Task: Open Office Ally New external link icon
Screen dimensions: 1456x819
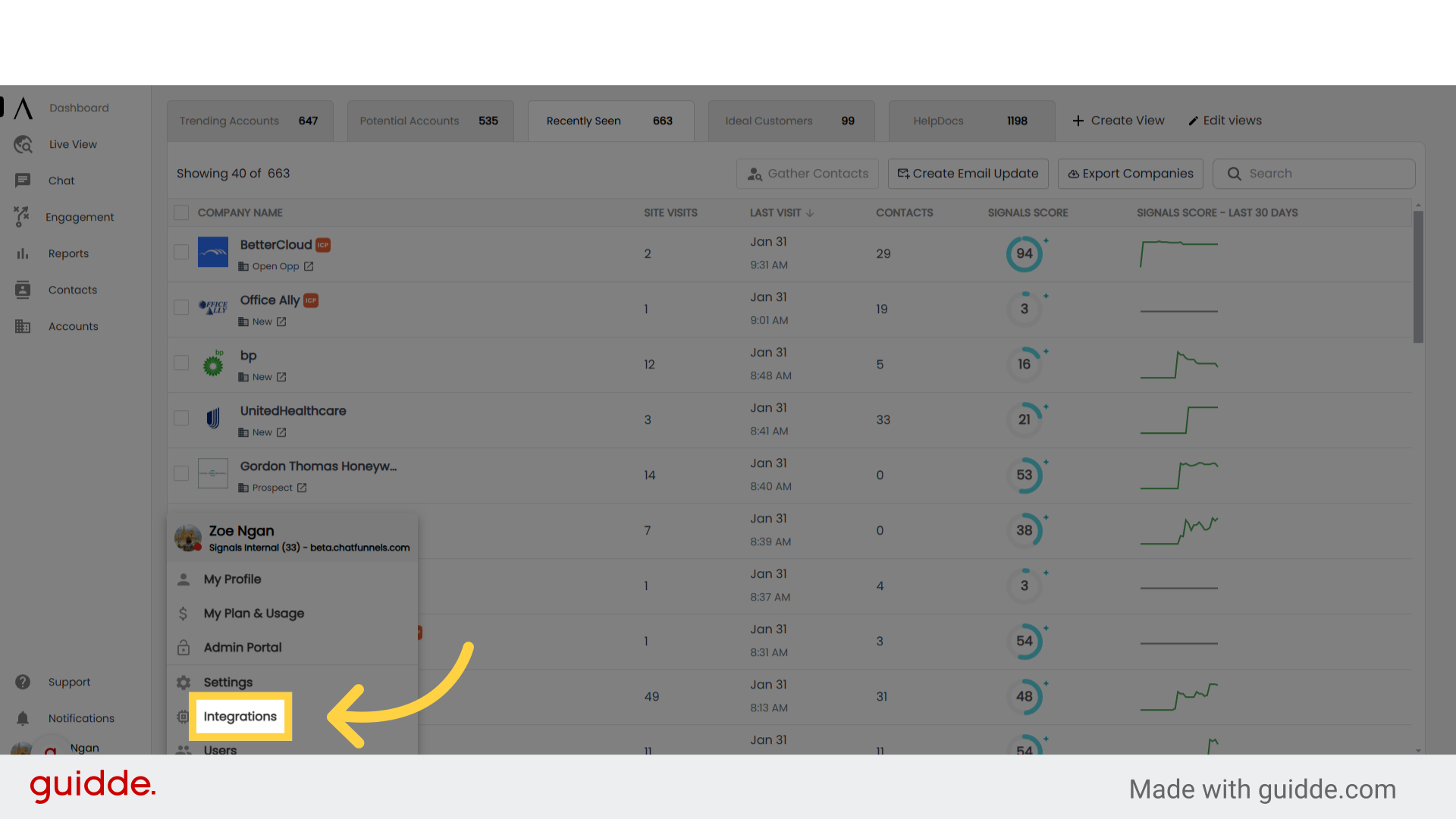Action: pos(281,322)
